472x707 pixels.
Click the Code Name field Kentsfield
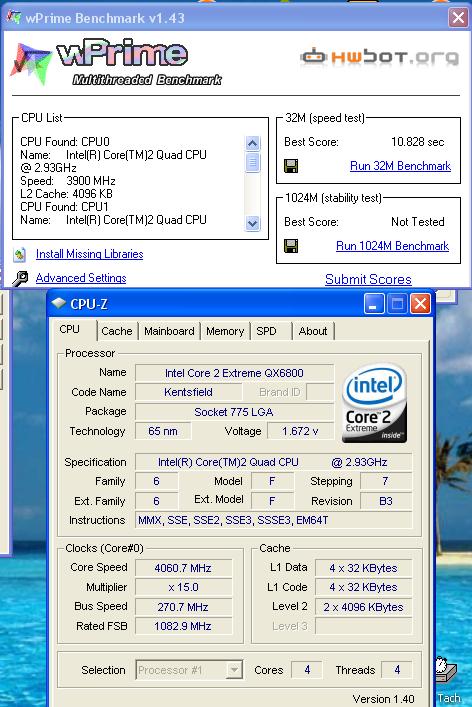[x=188, y=392]
